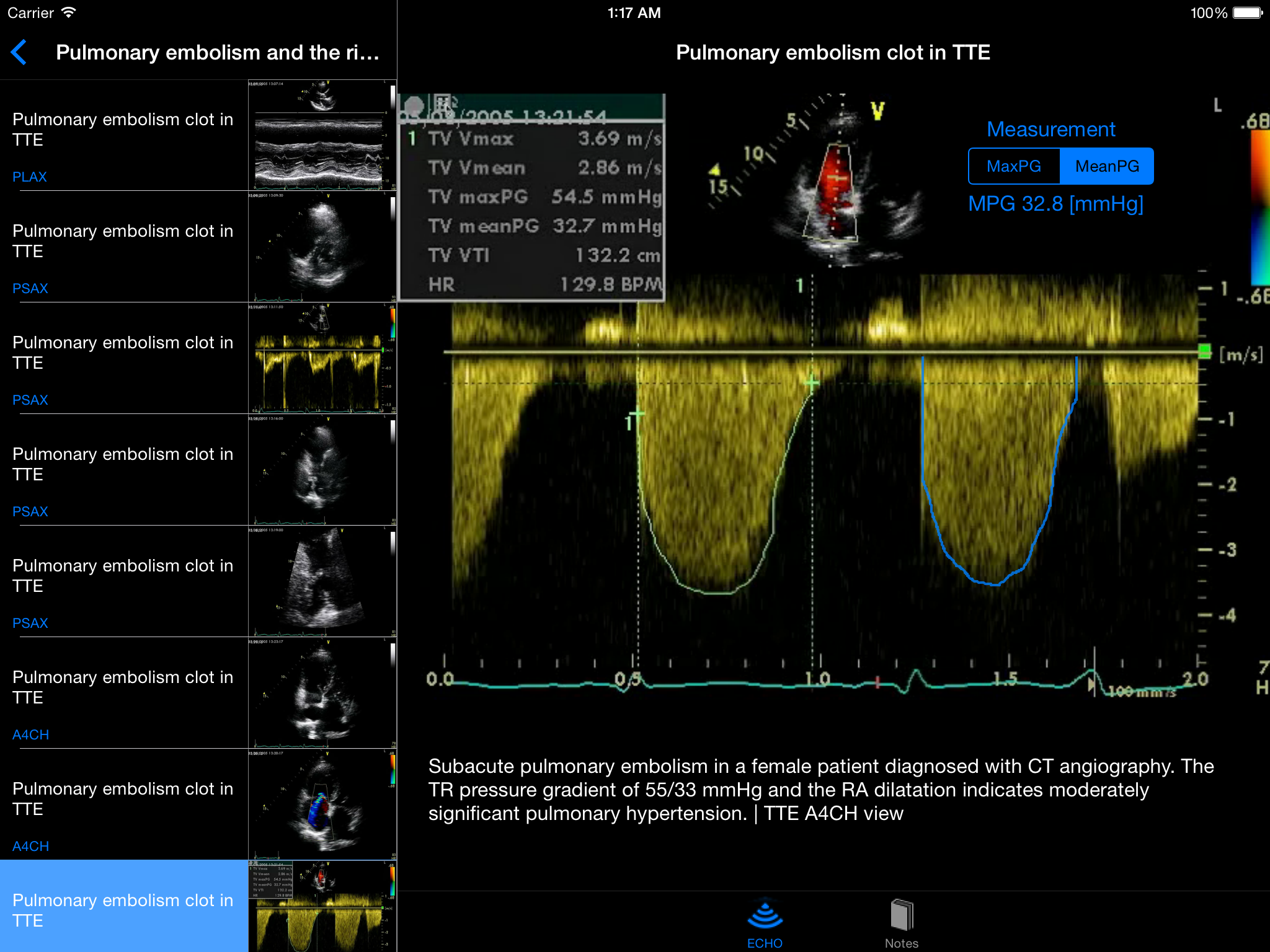Open the Notes tab
Image resolution: width=1270 pixels, height=952 pixels.
pos(902,924)
